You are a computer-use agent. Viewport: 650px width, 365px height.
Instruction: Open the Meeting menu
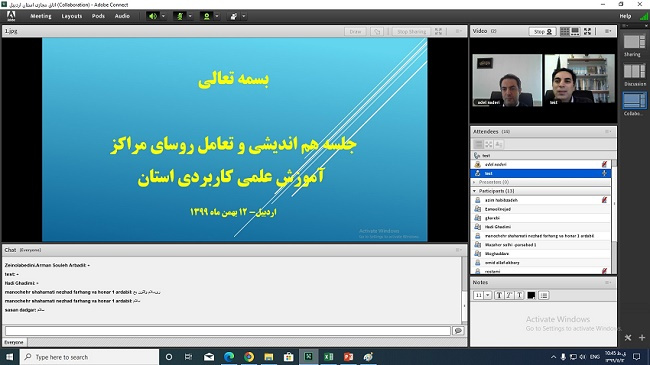point(41,16)
